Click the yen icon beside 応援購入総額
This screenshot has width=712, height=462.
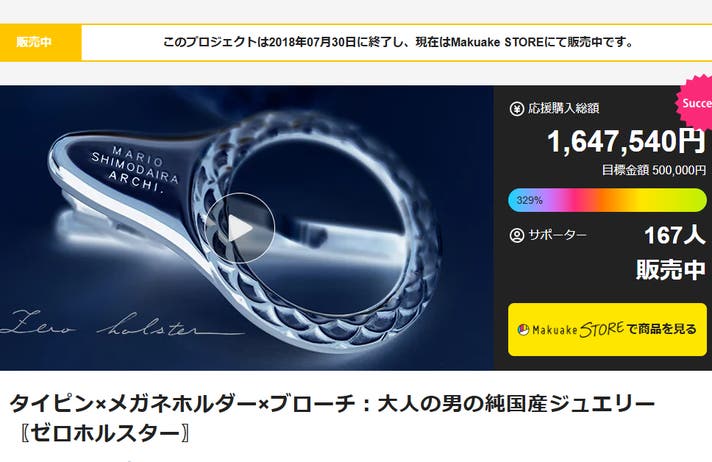click(x=516, y=109)
